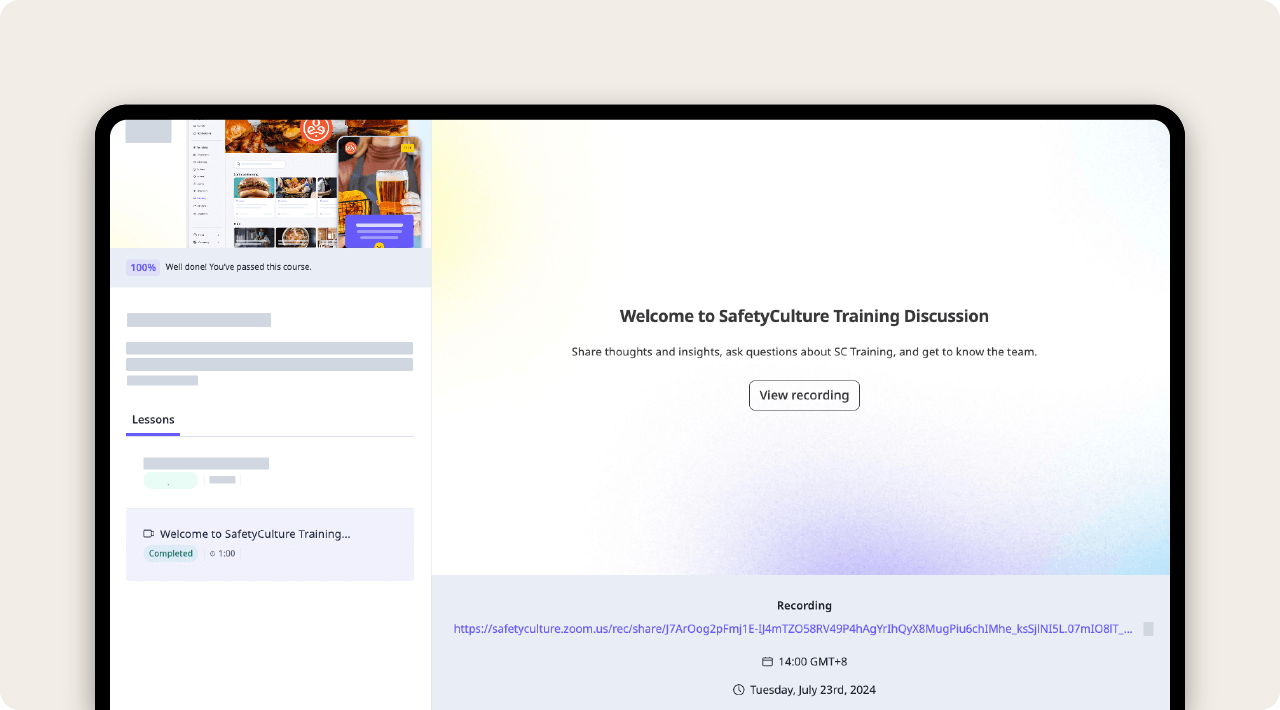
Task: Click the yellow badge on the phone mockup
Action: pyautogui.click(x=407, y=147)
